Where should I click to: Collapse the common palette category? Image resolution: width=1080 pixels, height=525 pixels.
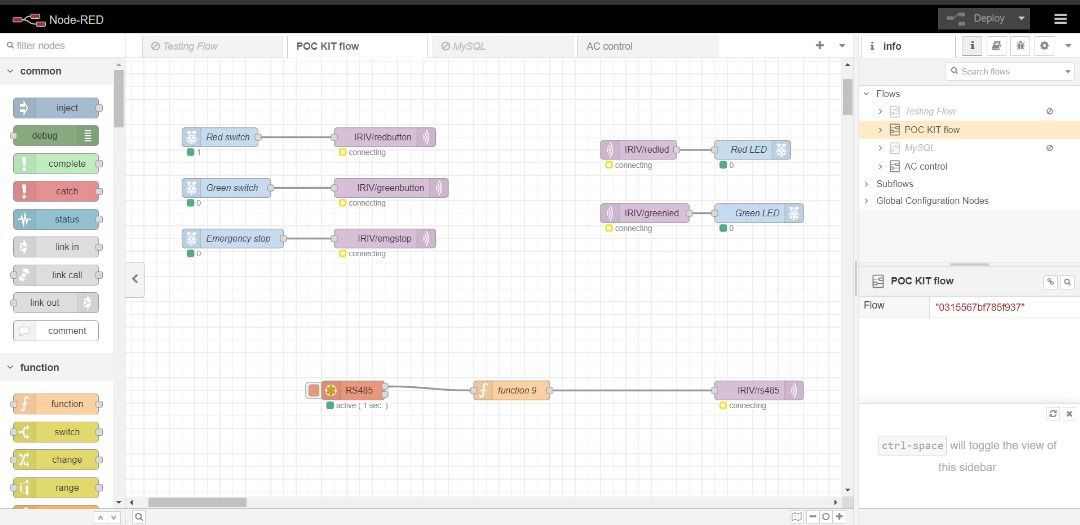[11, 71]
